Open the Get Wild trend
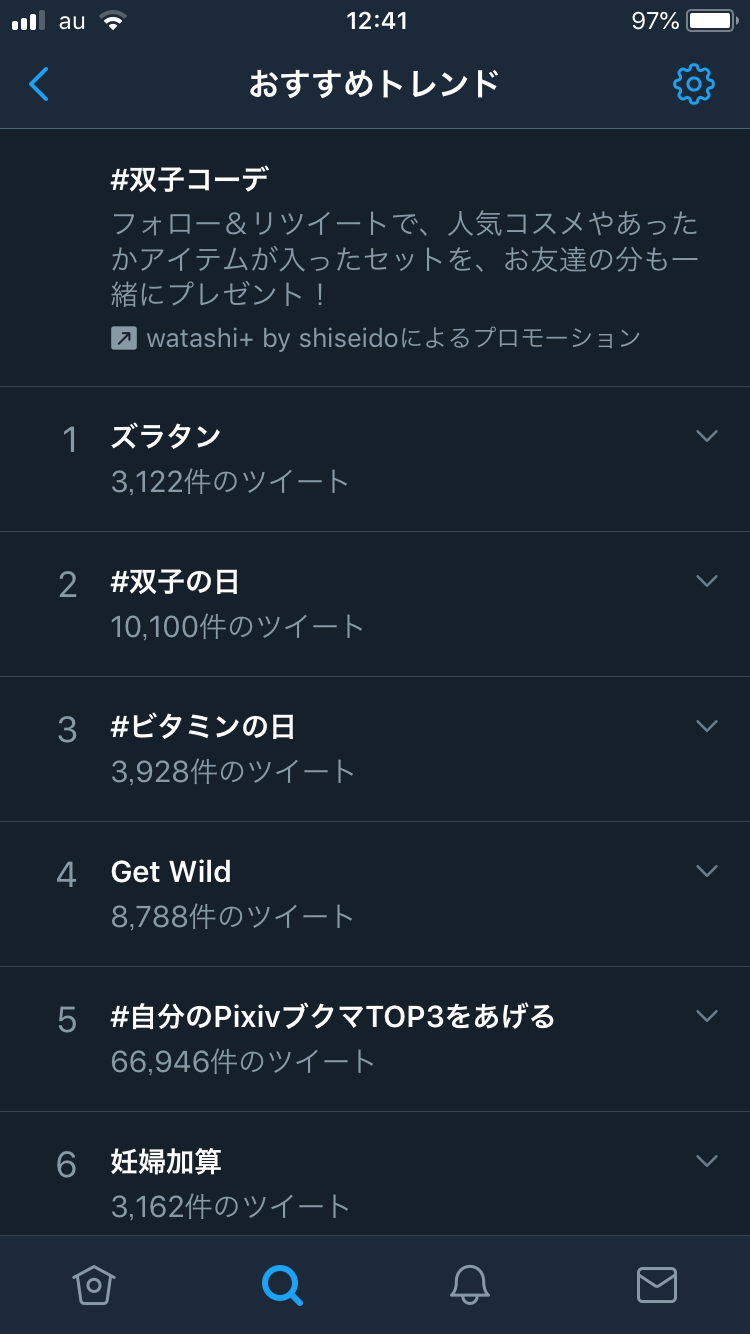This screenshot has height=1334, width=750. [171, 872]
